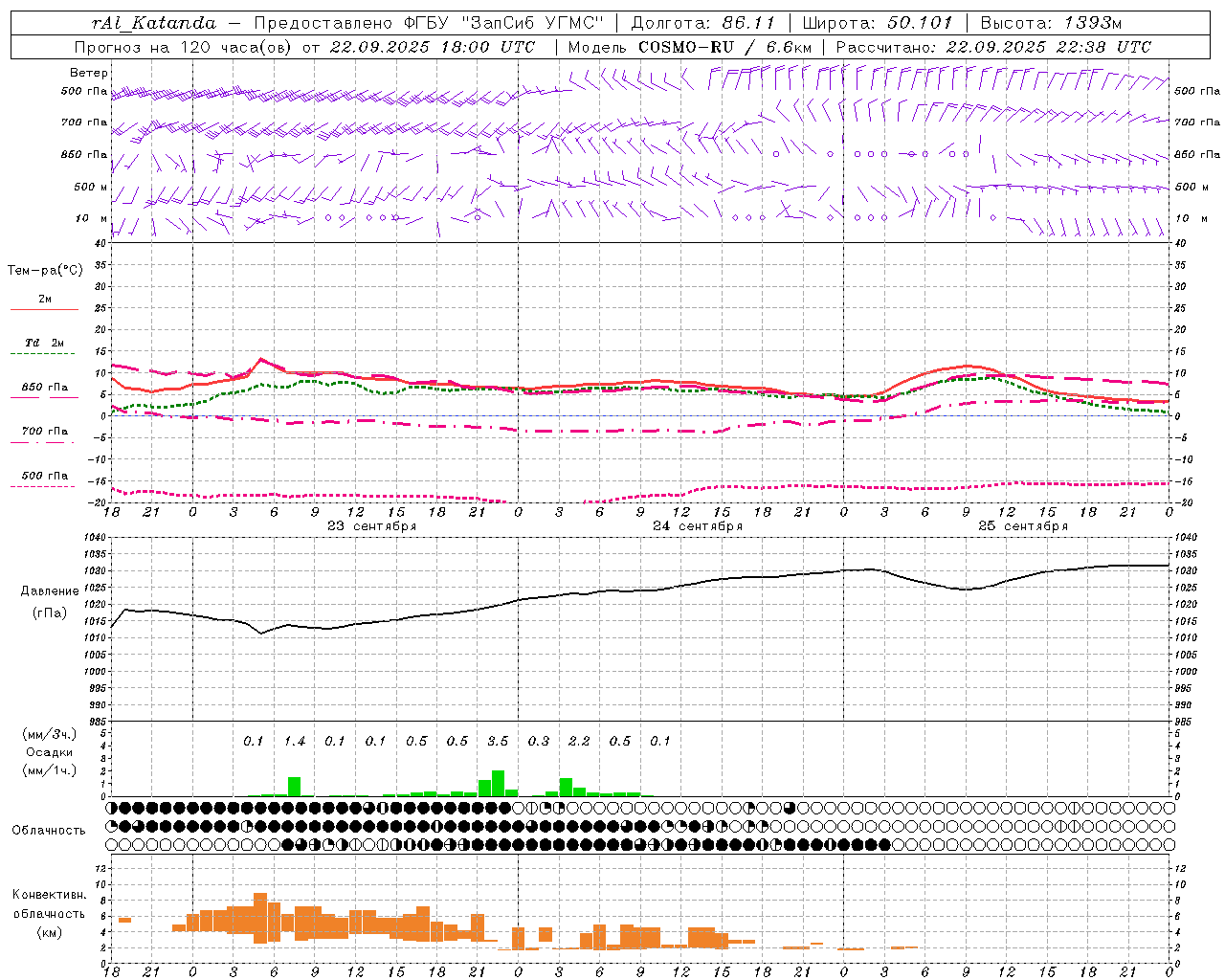Click the 3.5 precipitation total value
This screenshot has height=980, width=1225.
click(x=498, y=742)
